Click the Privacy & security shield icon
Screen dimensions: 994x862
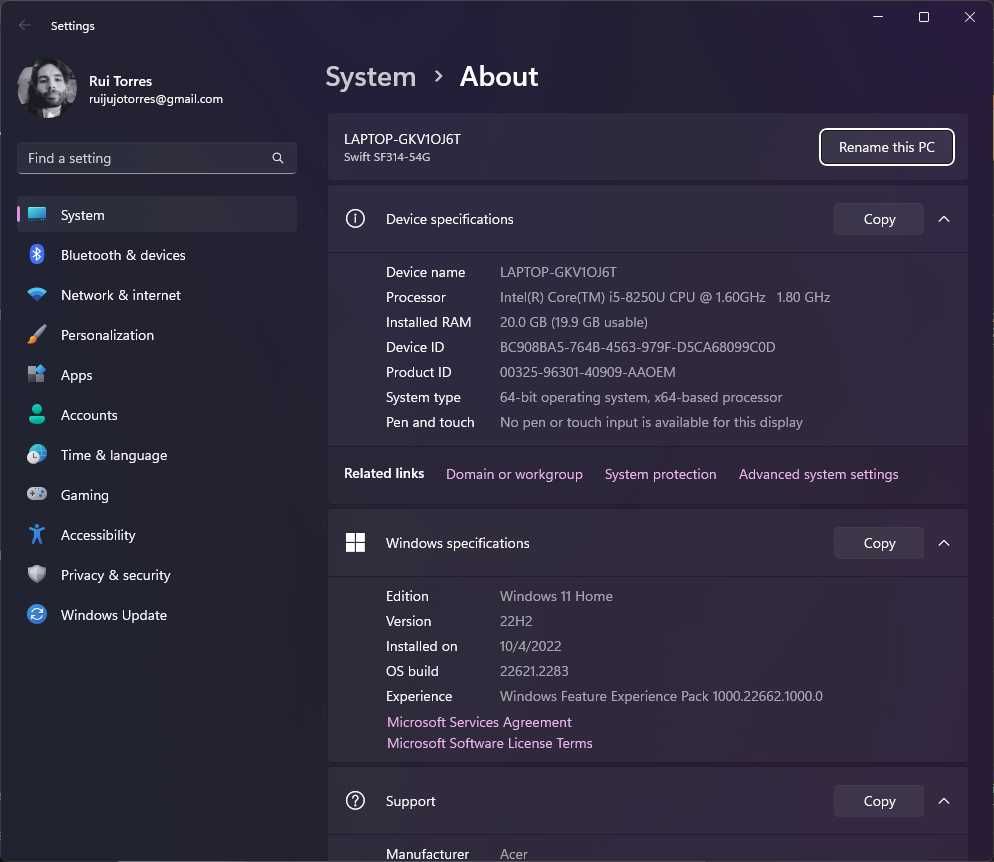[37, 574]
